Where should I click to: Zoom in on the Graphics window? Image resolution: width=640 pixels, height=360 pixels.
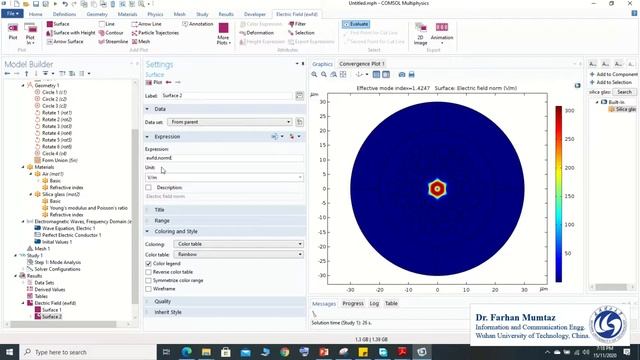(314, 74)
